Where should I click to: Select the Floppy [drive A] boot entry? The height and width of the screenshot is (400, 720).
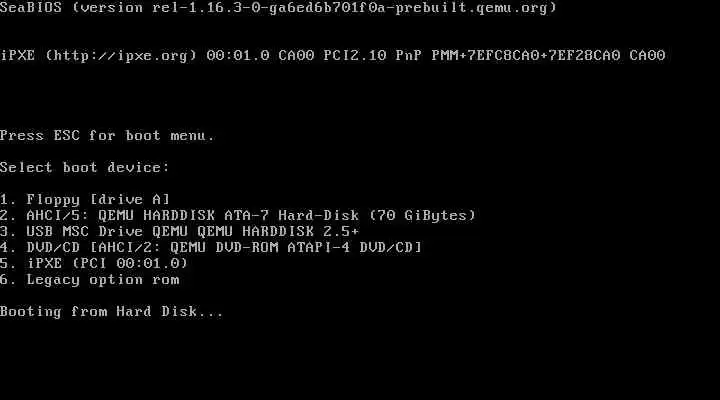pyautogui.click(x=85, y=200)
